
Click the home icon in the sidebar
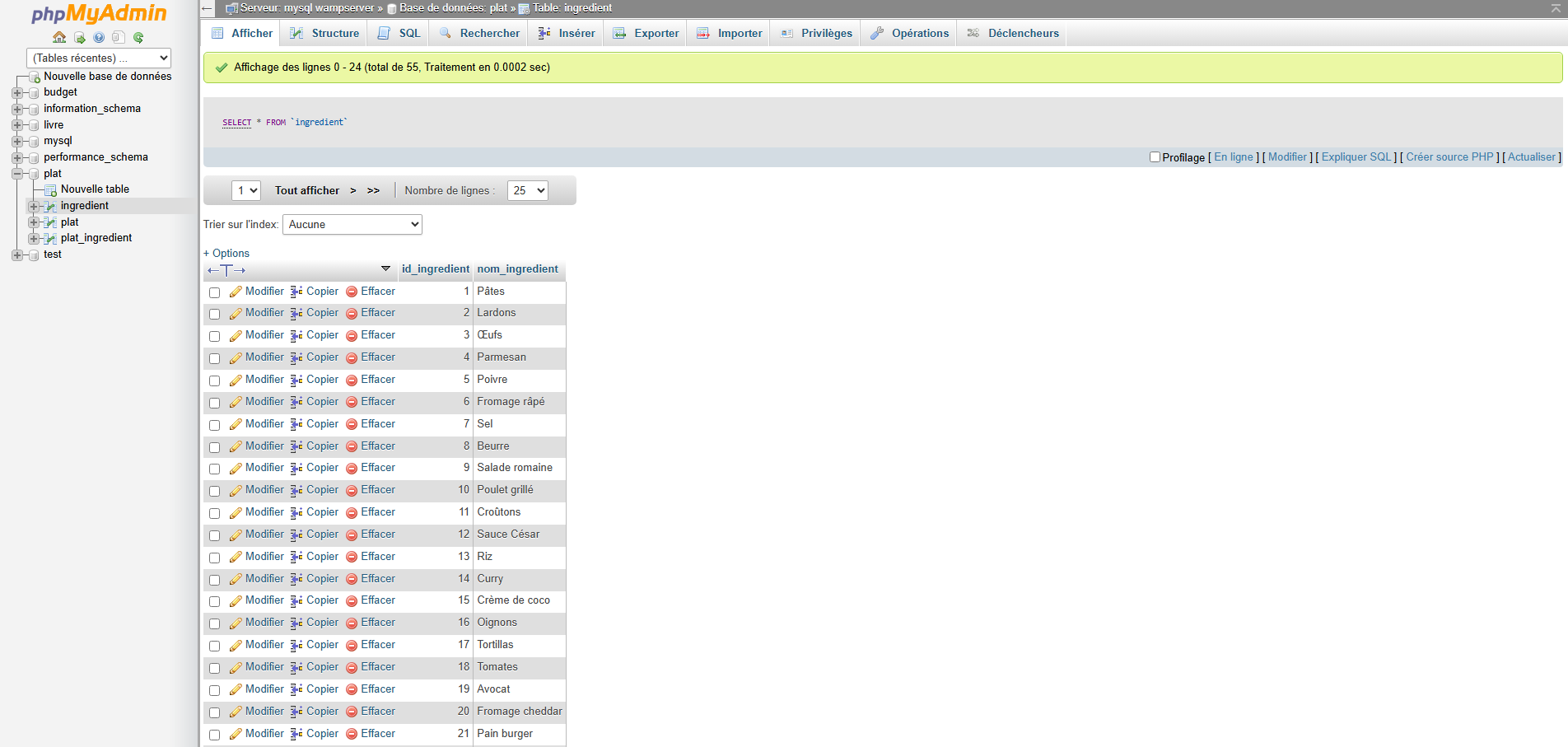coord(59,37)
